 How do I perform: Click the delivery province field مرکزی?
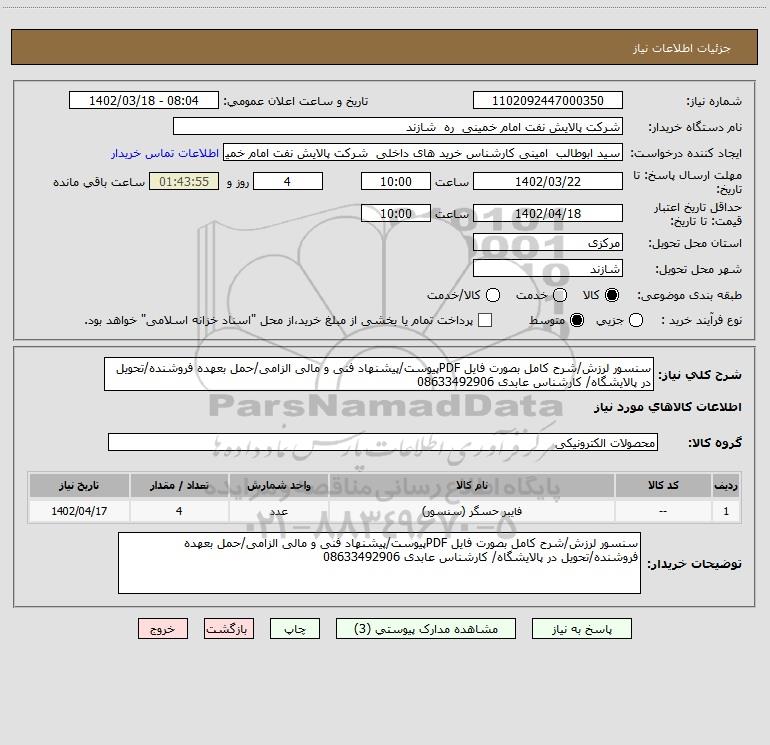(548, 242)
